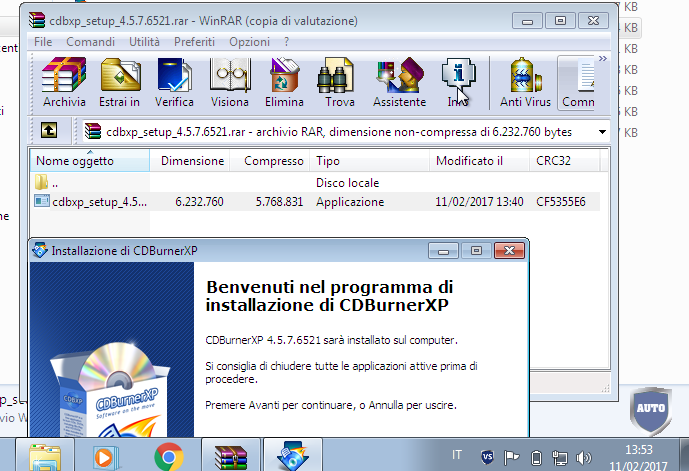Open Google Chrome from the taskbar
The image size is (689, 471).
click(x=169, y=457)
